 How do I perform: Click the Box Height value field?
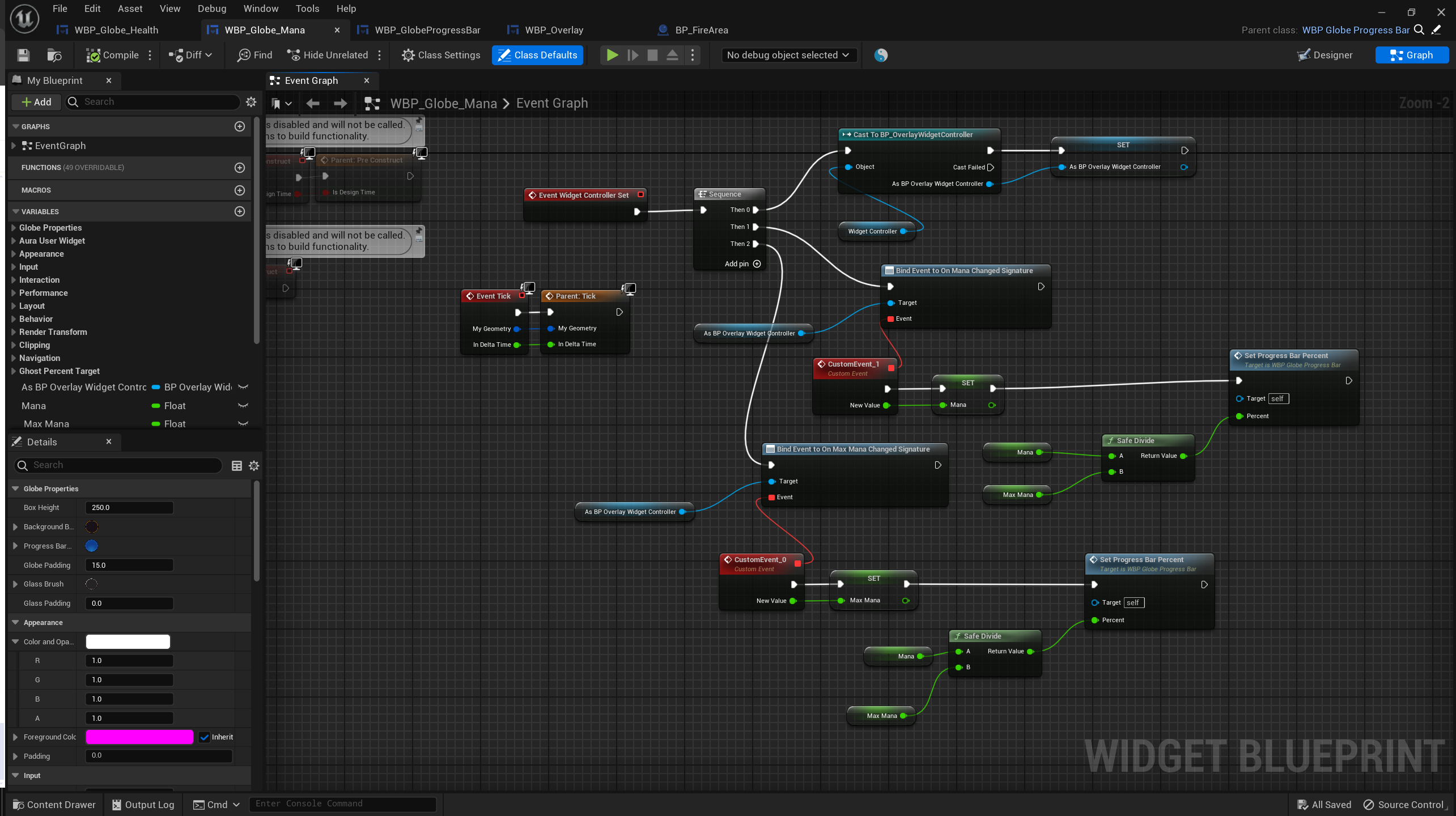pos(129,508)
